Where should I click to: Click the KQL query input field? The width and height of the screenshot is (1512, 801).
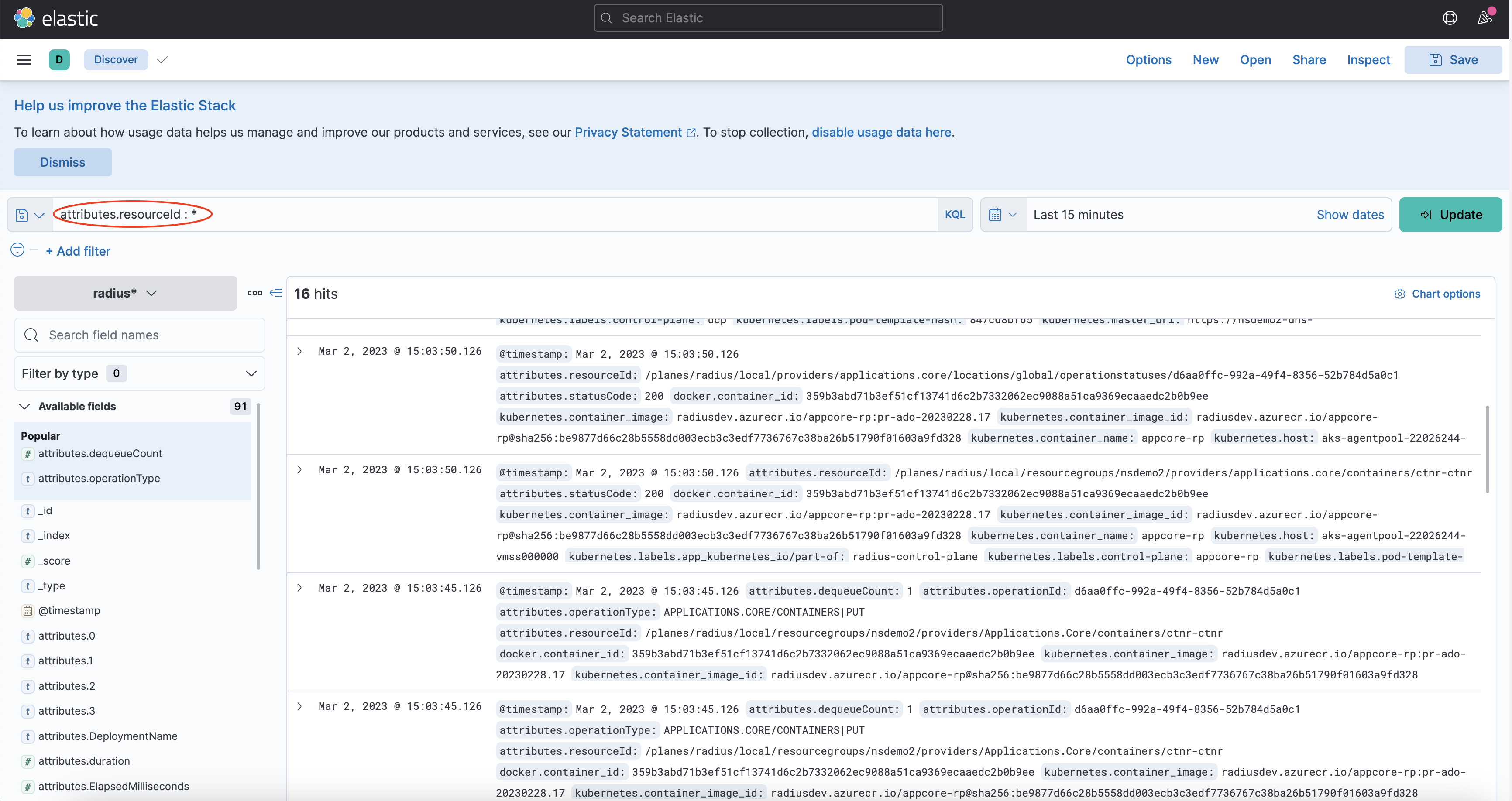495,215
